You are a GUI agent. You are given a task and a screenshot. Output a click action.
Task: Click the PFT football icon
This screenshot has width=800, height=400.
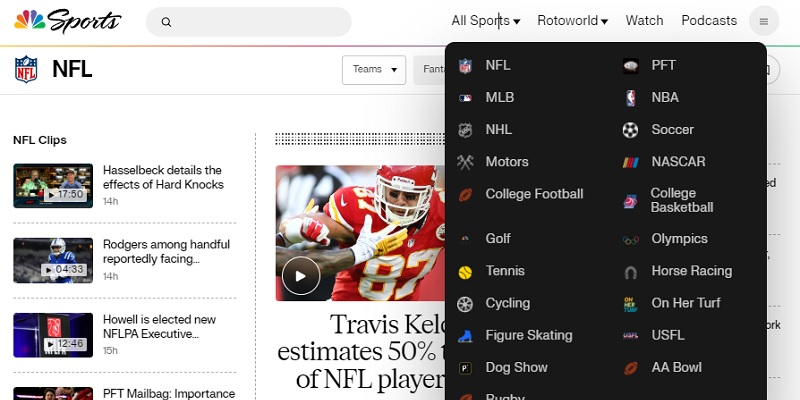[x=631, y=66]
